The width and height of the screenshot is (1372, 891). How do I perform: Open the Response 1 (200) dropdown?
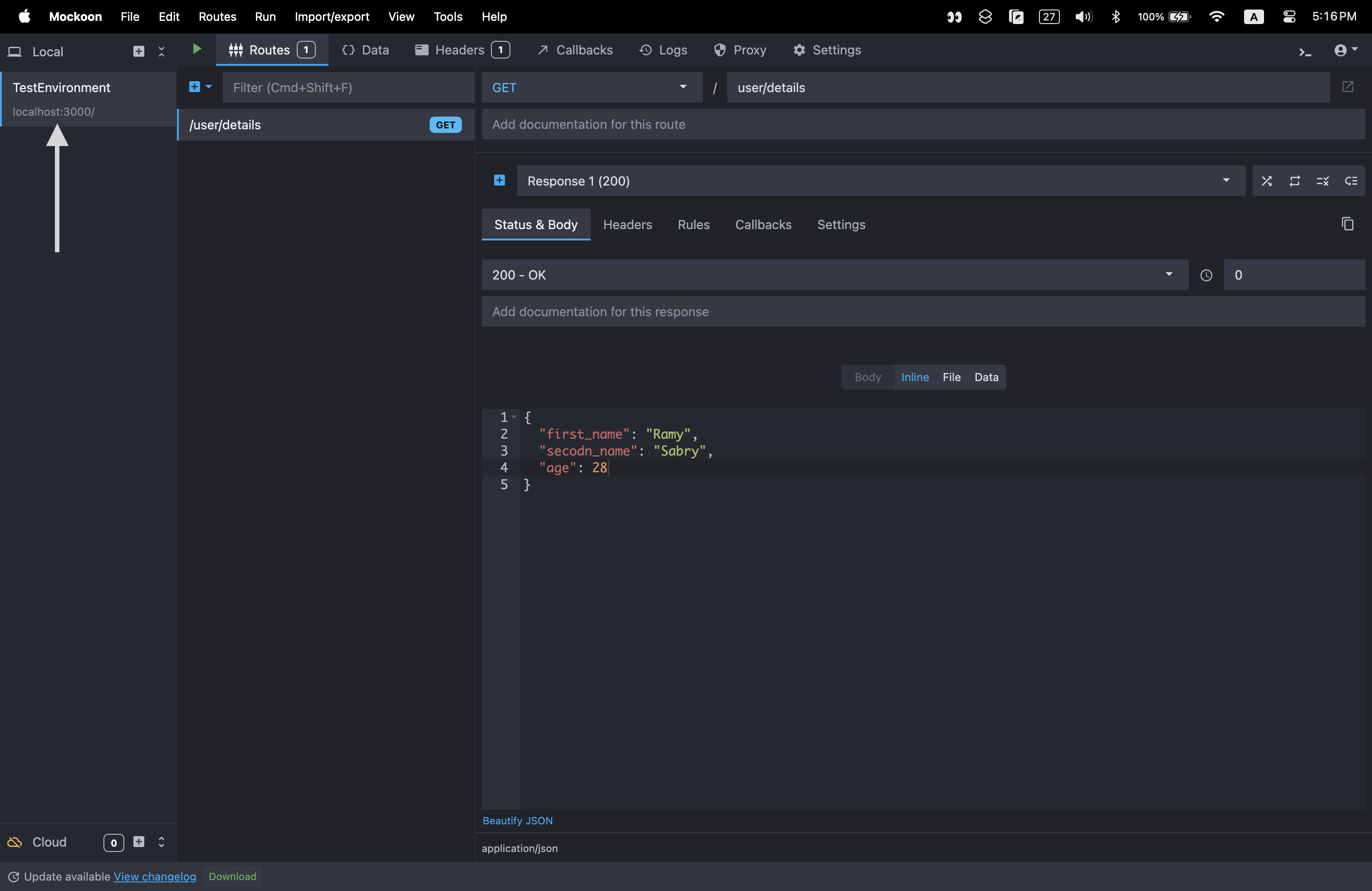pyautogui.click(x=881, y=181)
